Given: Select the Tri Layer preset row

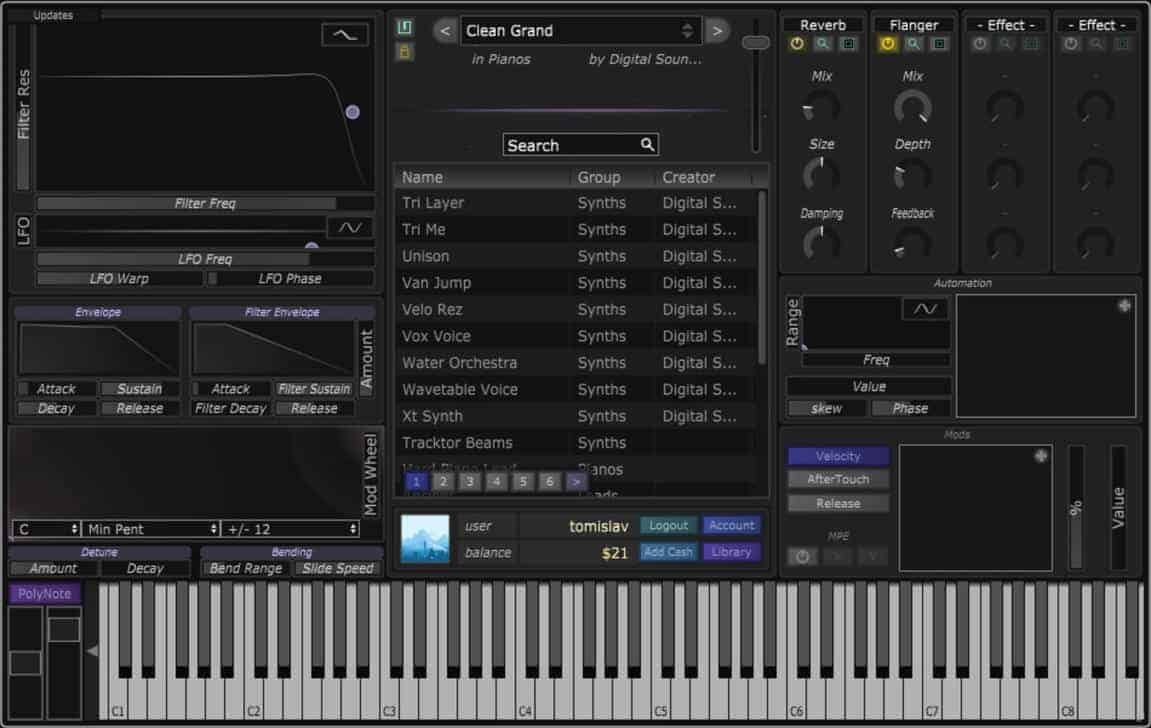Looking at the screenshot, I should [576, 203].
